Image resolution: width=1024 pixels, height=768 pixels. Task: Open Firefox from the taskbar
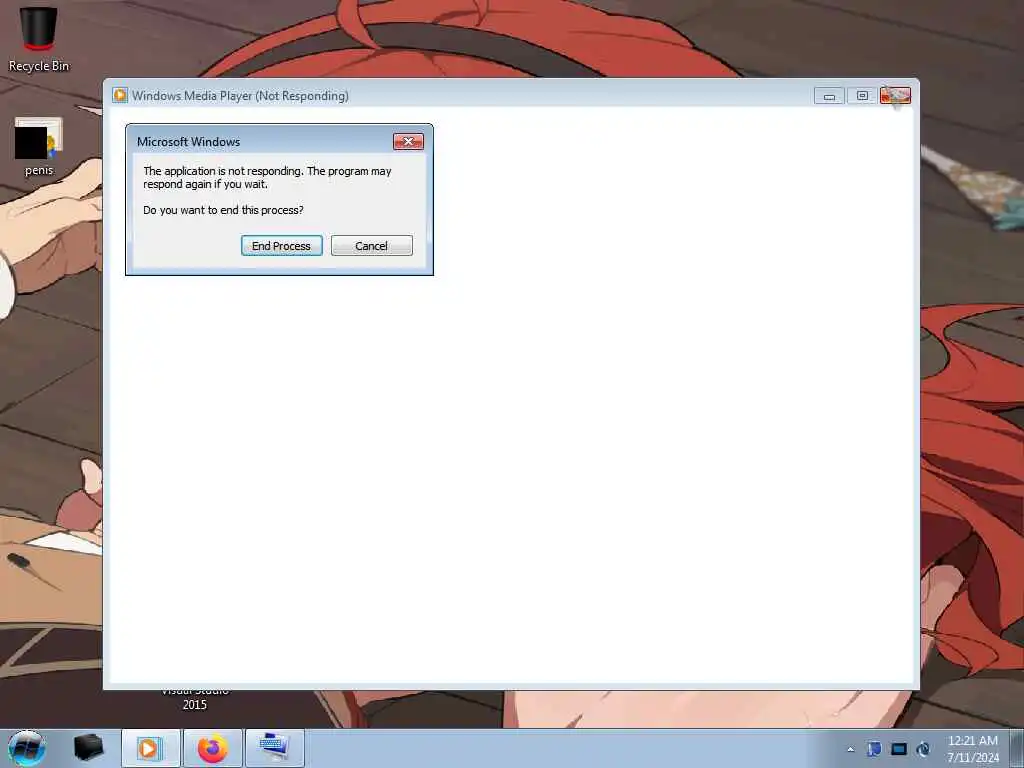click(x=213, y=748)
